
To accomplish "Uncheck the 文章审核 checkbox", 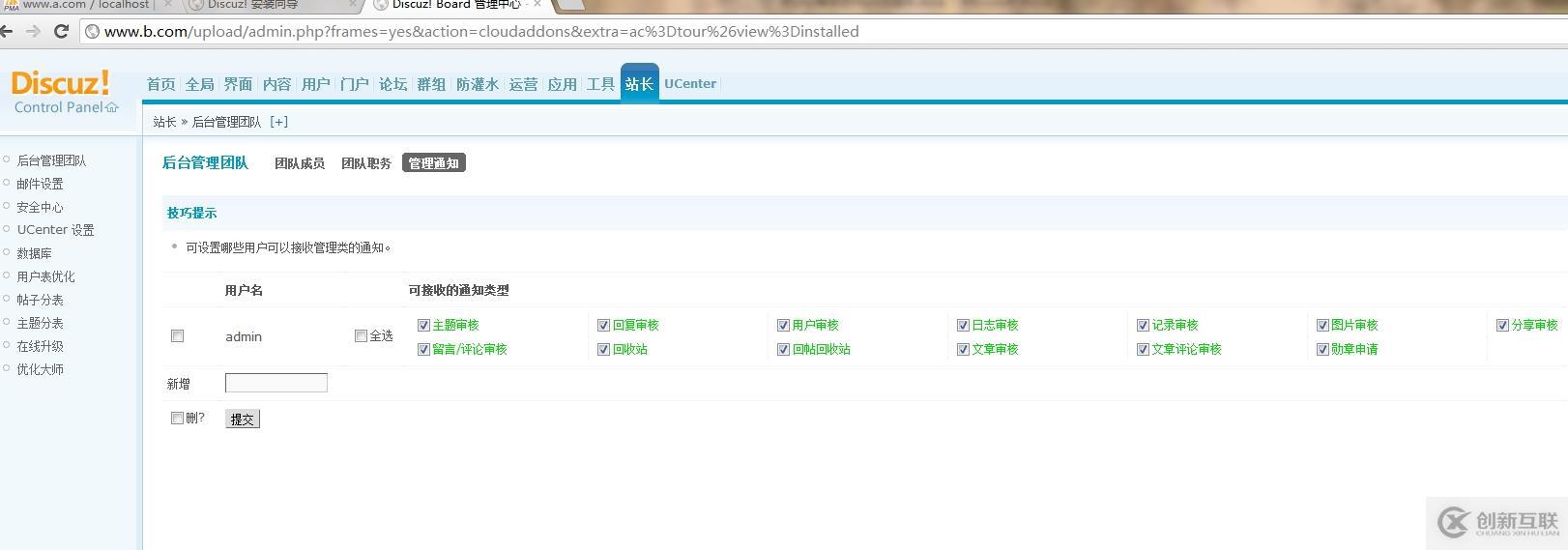I will click(x=963, y=349).
